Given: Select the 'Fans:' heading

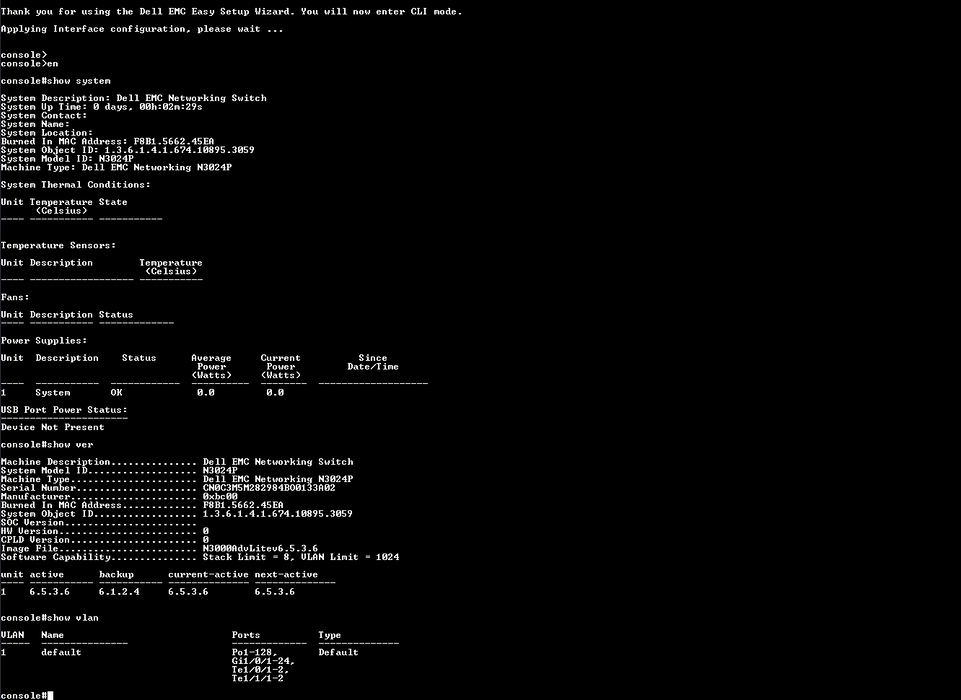Looking at the screenshot, I should click(15, 297).
